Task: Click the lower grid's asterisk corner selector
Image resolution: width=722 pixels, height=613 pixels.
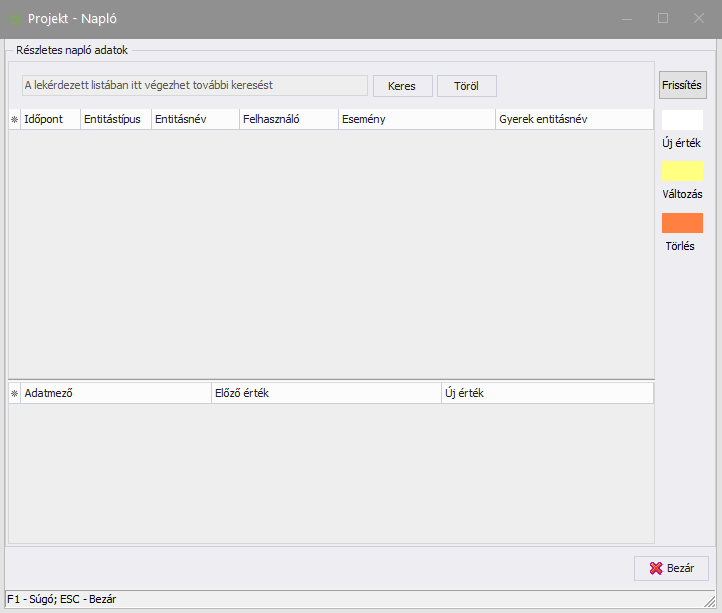Action: tap(14, 393)
